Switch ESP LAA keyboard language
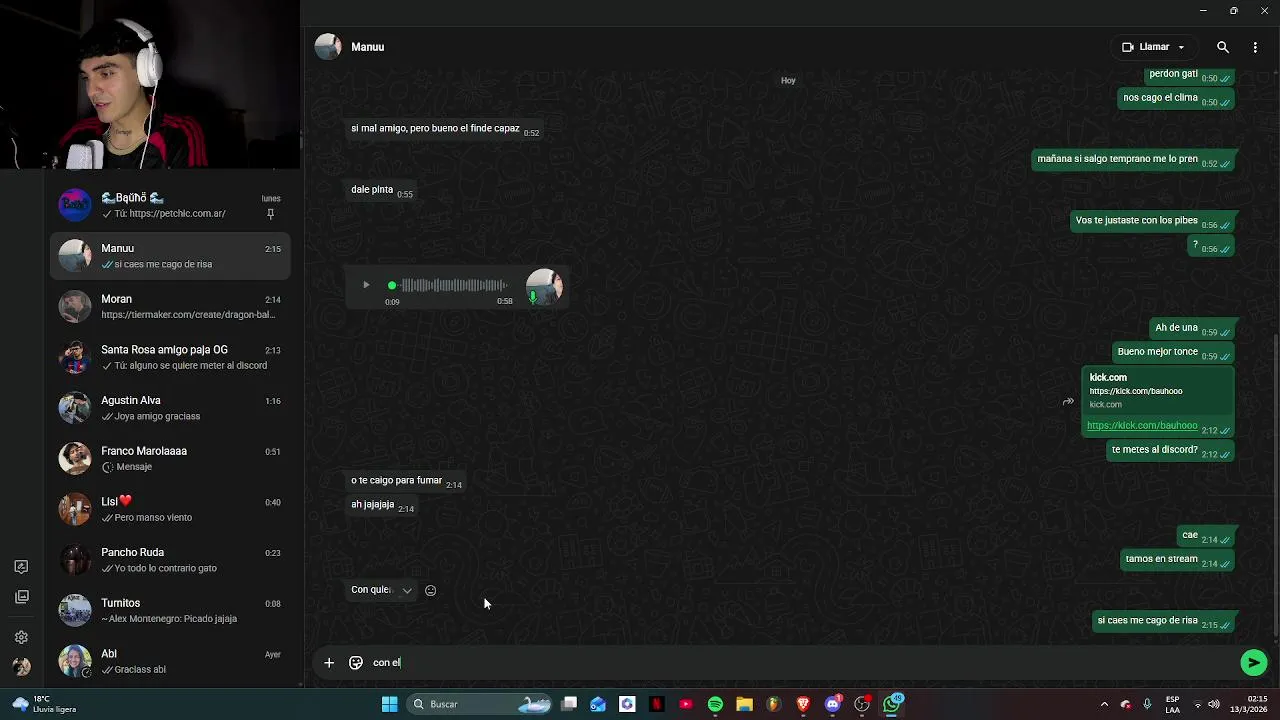This screenshot has width=1280, height=720. click(x=1172, y=704)
